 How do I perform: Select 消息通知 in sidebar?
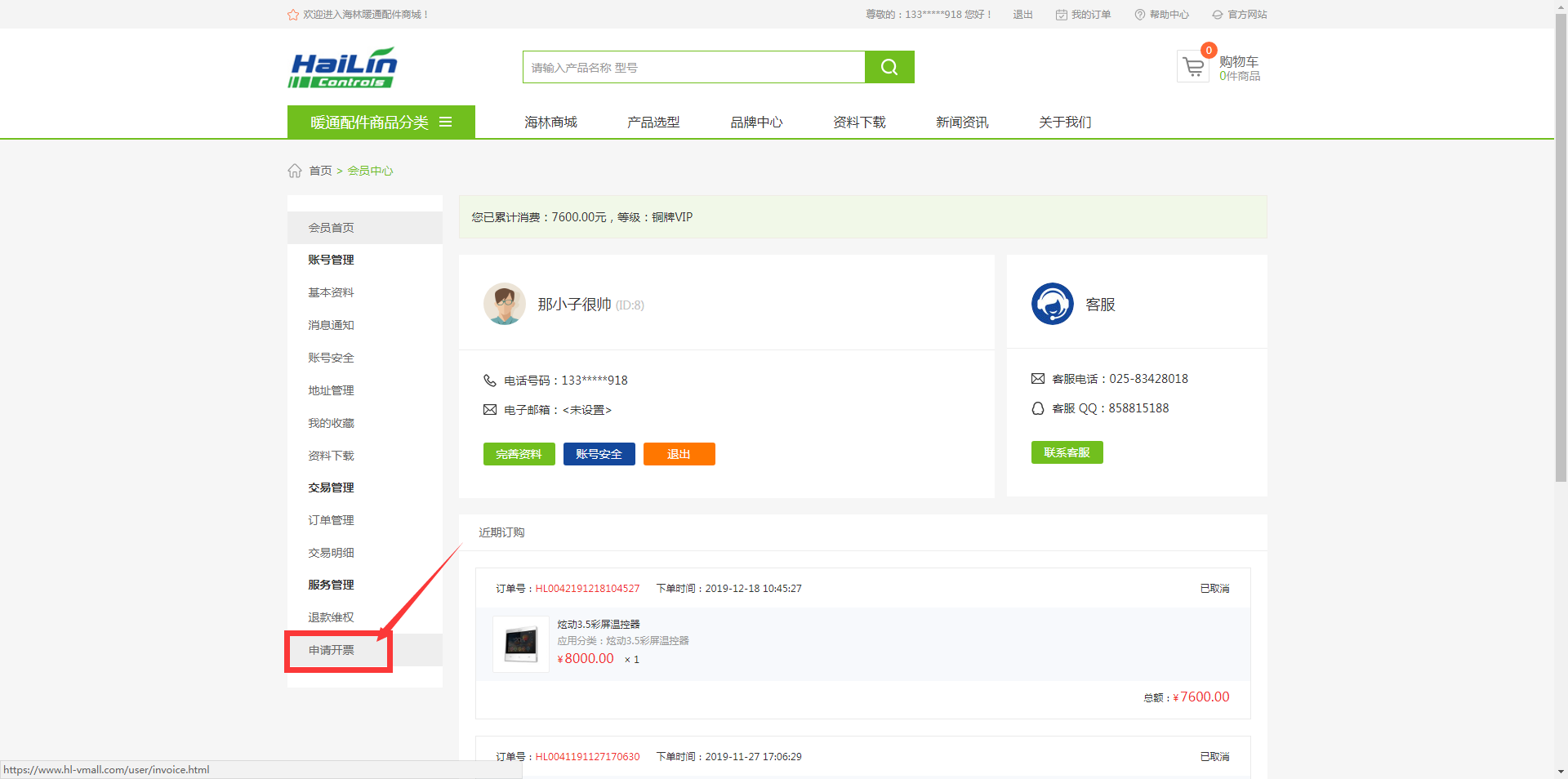[x=331, y=325]
